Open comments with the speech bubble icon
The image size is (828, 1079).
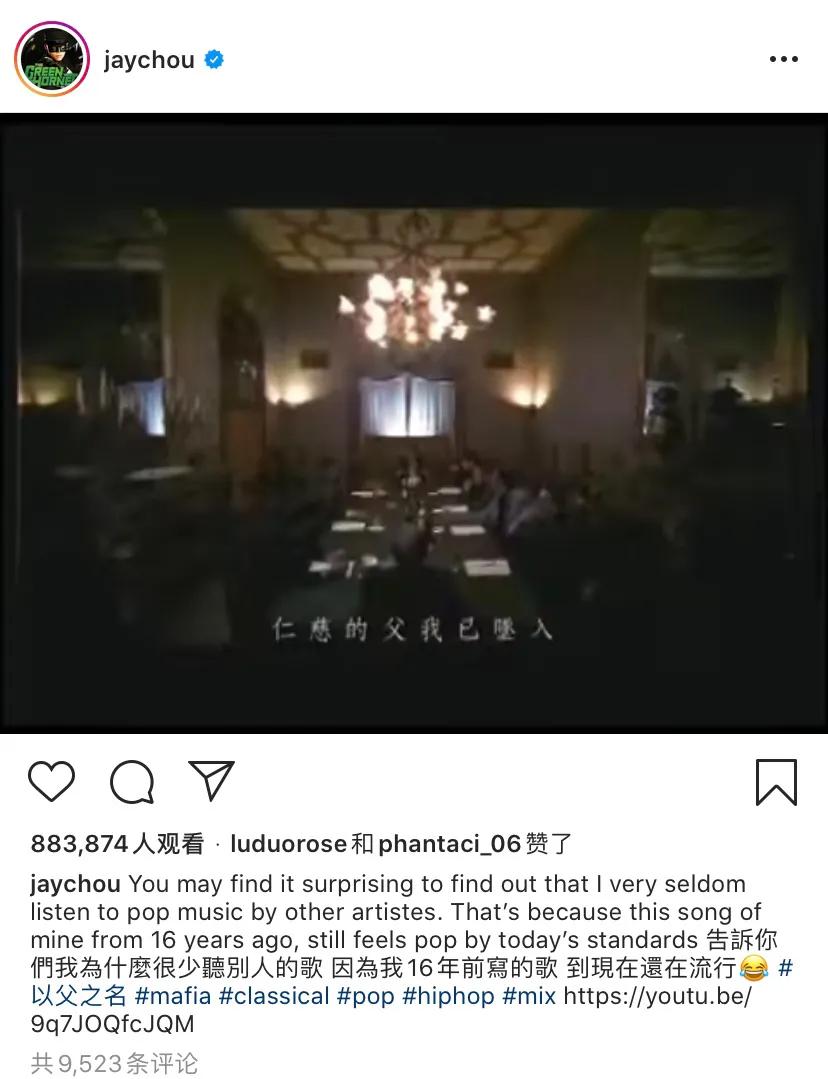131,782
